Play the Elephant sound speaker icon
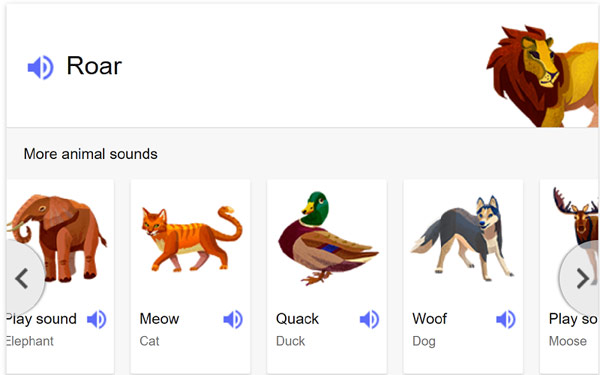This screenshot has width=600, height=375. pyautogui.click(x=97, y=319)
